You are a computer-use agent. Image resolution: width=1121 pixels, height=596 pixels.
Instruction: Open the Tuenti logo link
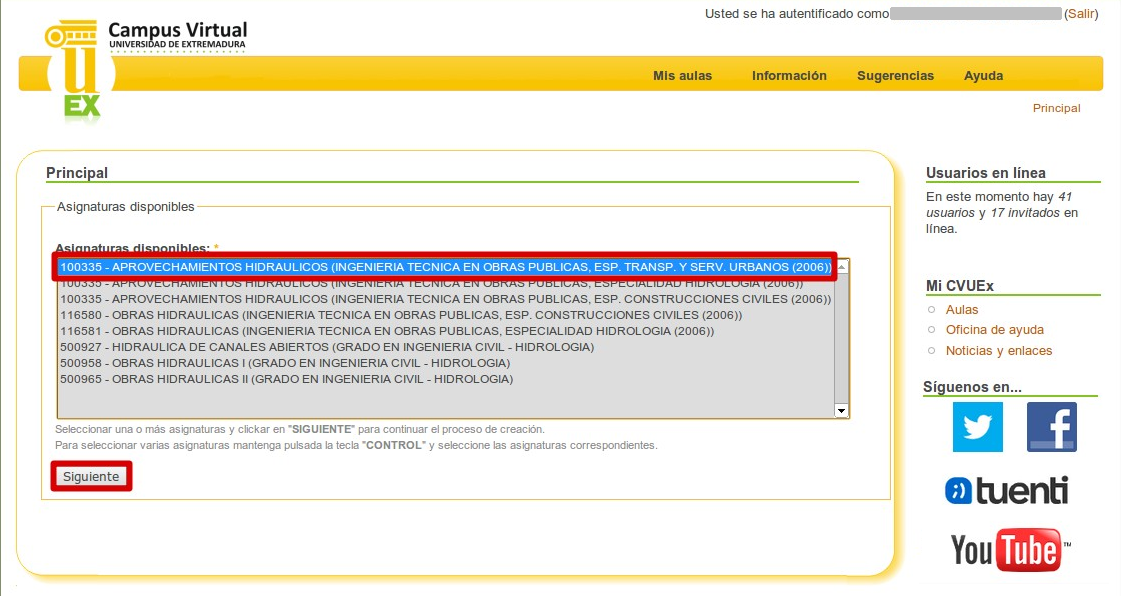pyautogui.click(x=1007, y=491)
